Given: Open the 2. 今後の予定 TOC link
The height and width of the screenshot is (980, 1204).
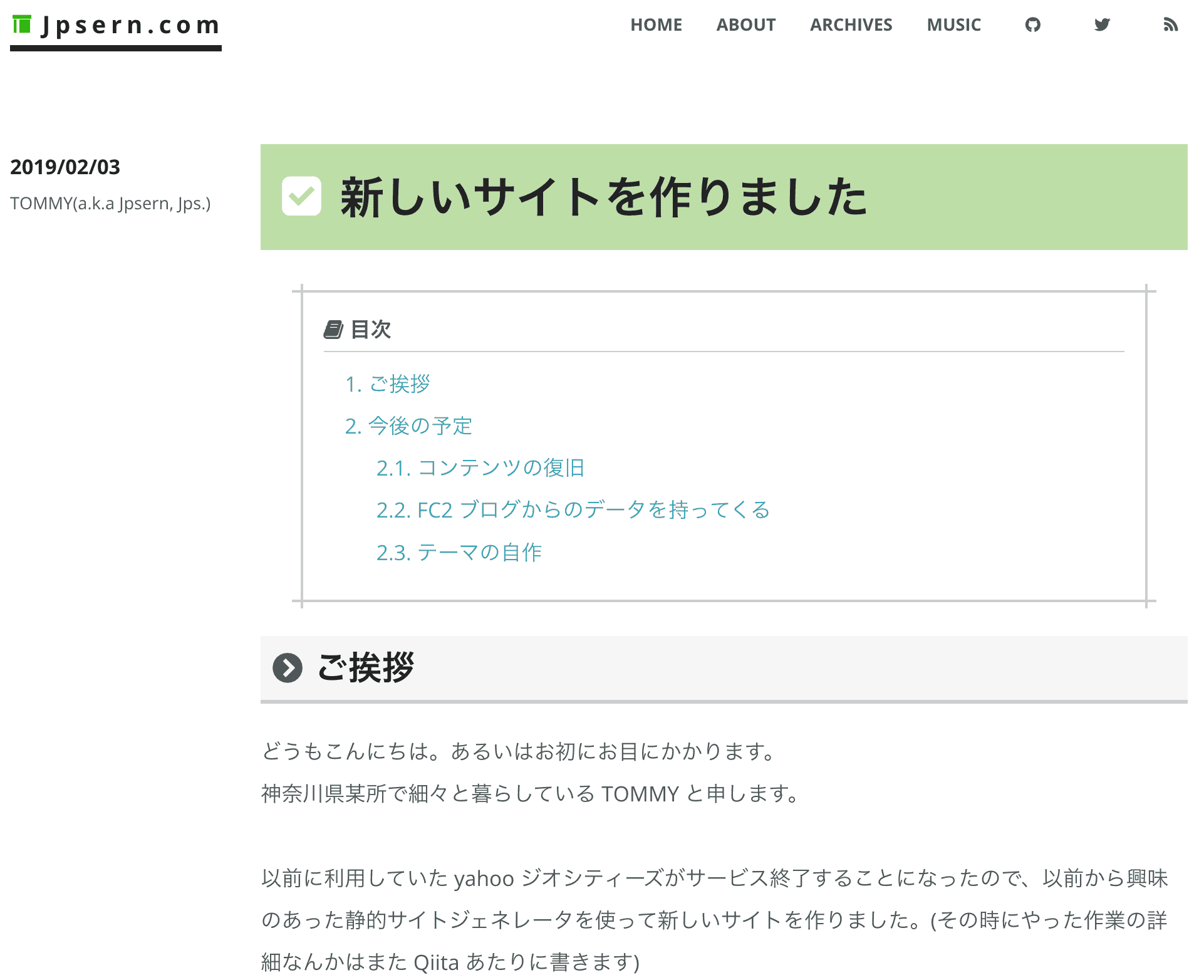Looking at the screenshot, I should coord(420,425).
